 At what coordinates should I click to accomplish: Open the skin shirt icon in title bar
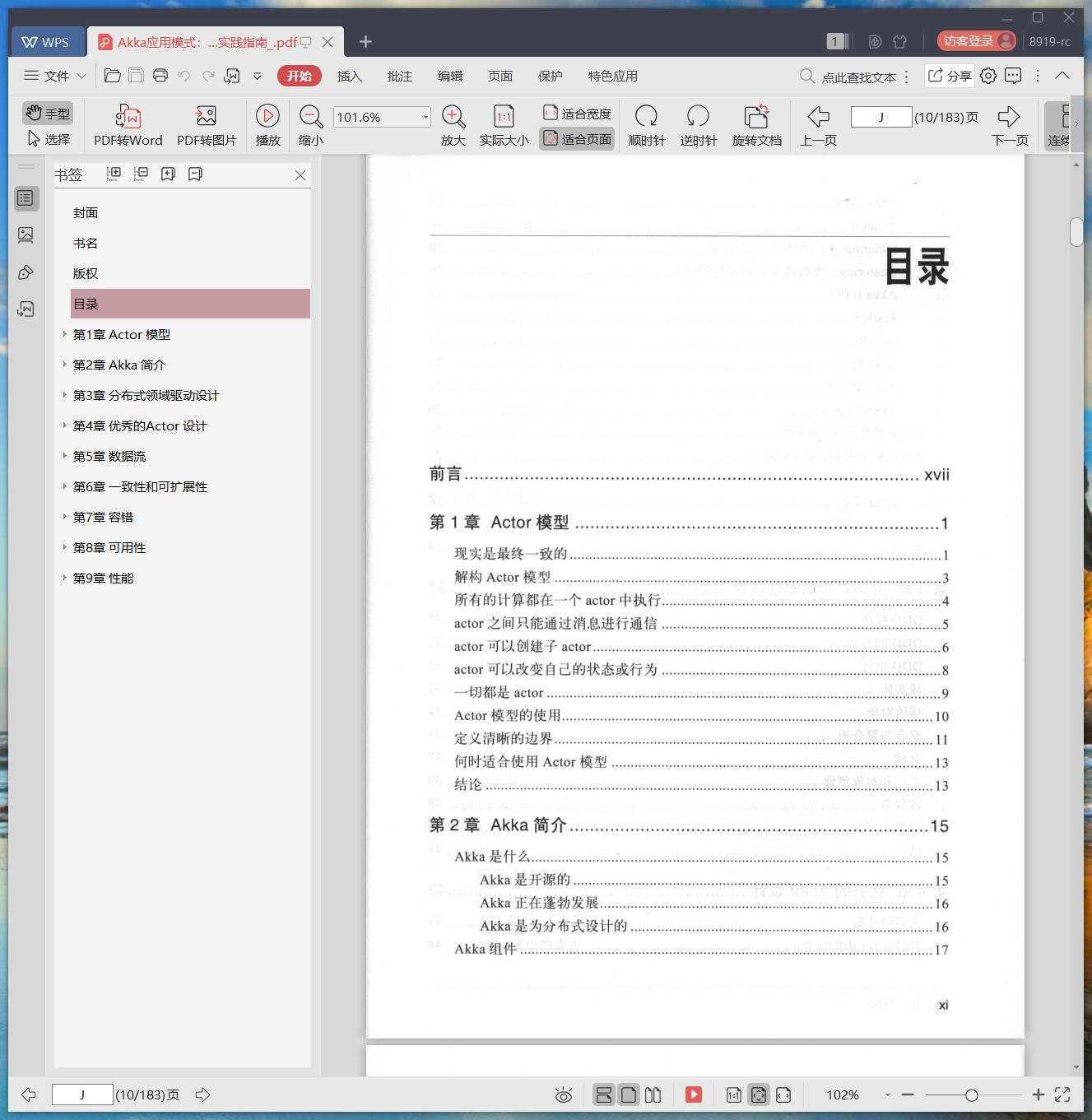point(900,41)
